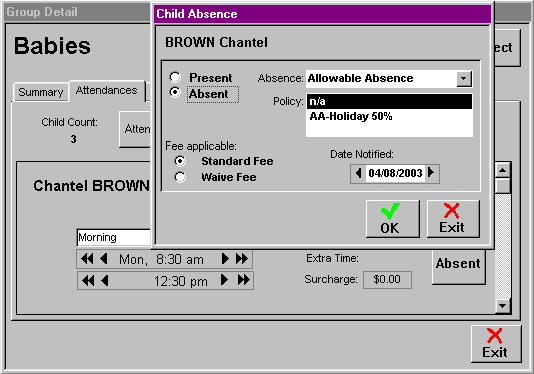This screenshot has height=374, width=534.
Task: Jump end time back with double-left arrow
Action: pyautogui.click(x=88, y=280)
